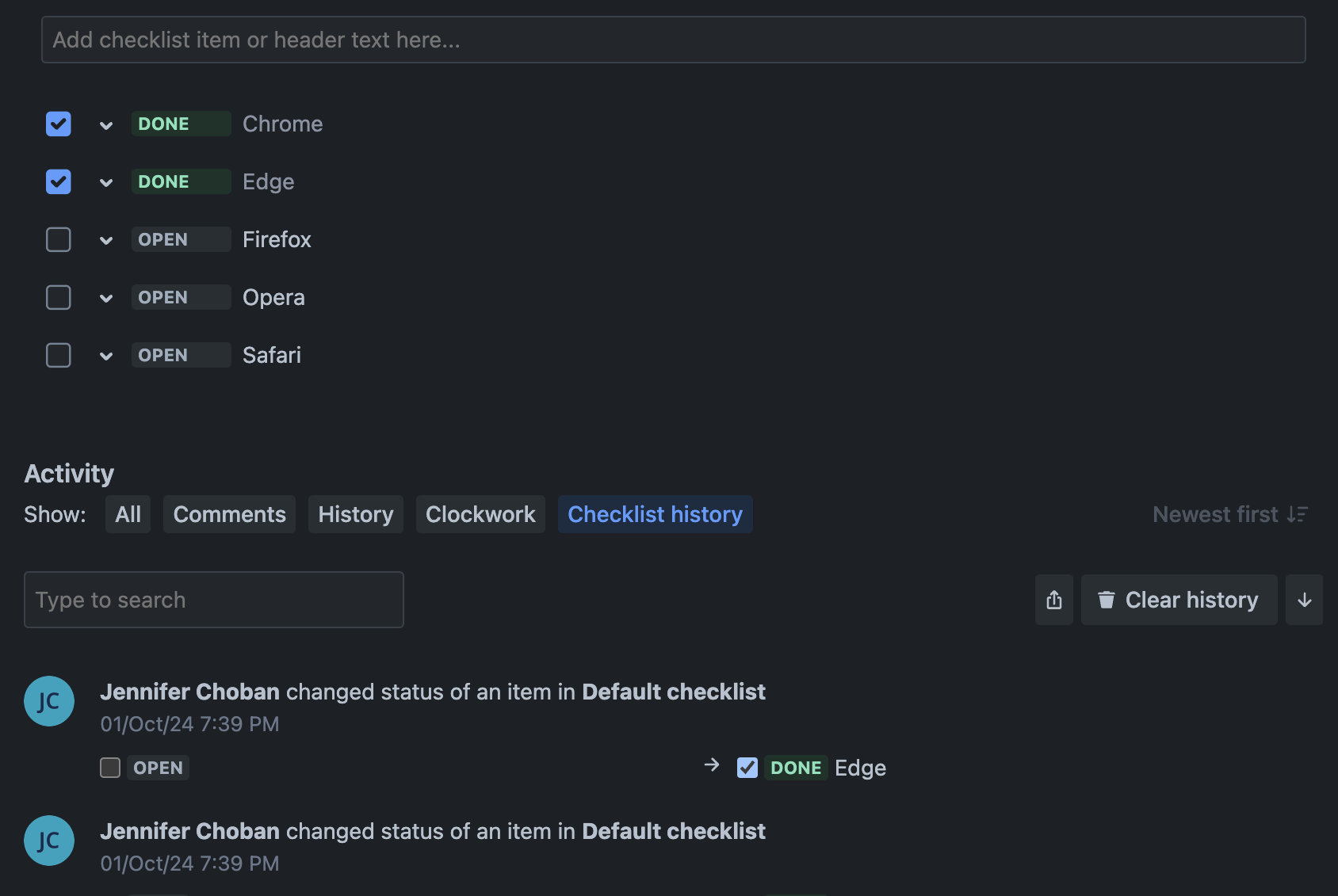Check the Firefox checklist item
1338x896 pixels.
(59, 239)
